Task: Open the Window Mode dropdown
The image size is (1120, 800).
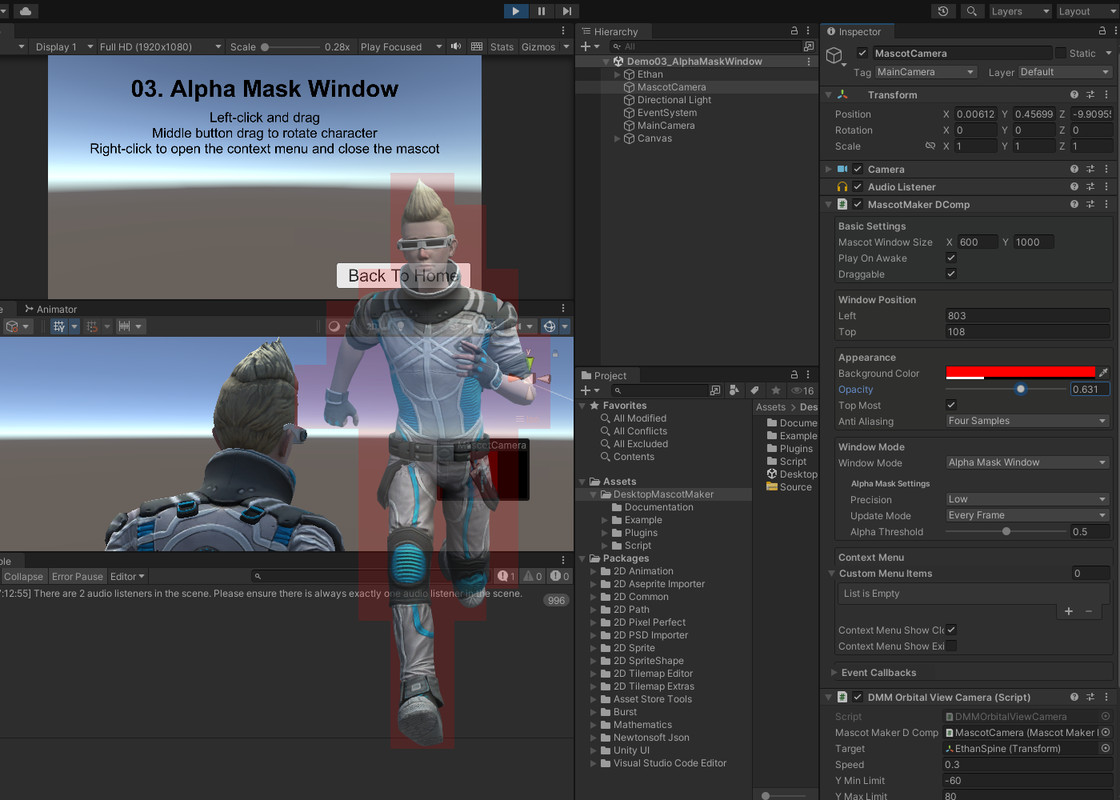Action: (x=1027, y=463)
